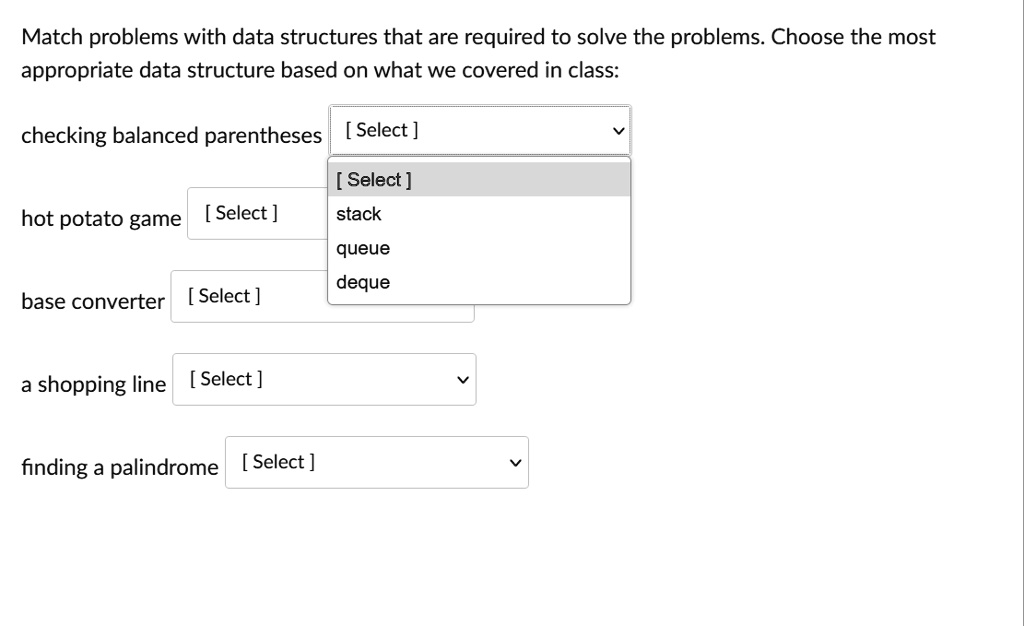Click the Match problems question instructions text
This screenshot has width=1024, height=626.
click(x=478, y=53)
